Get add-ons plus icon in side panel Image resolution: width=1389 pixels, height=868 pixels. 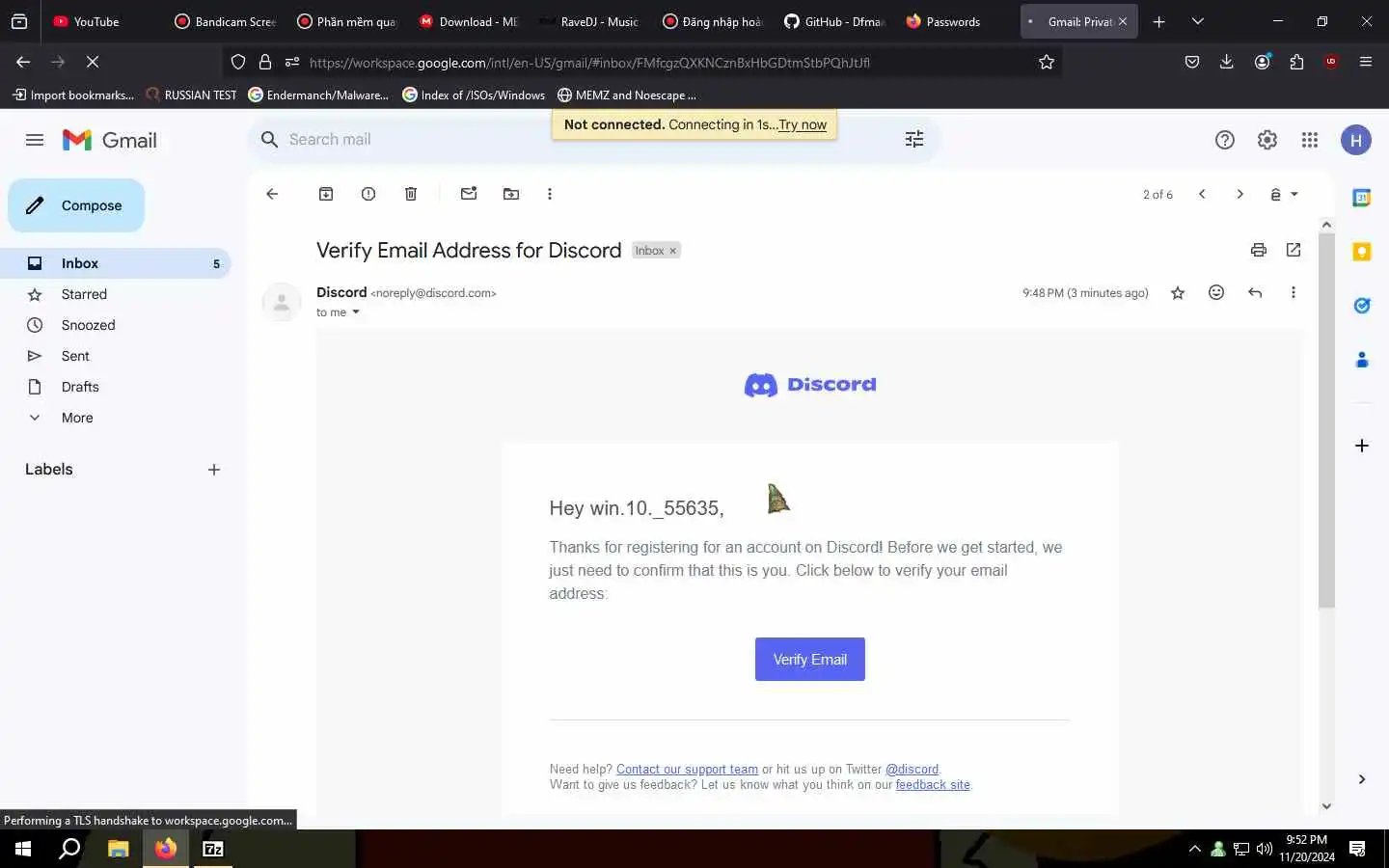coord(1362,446)
